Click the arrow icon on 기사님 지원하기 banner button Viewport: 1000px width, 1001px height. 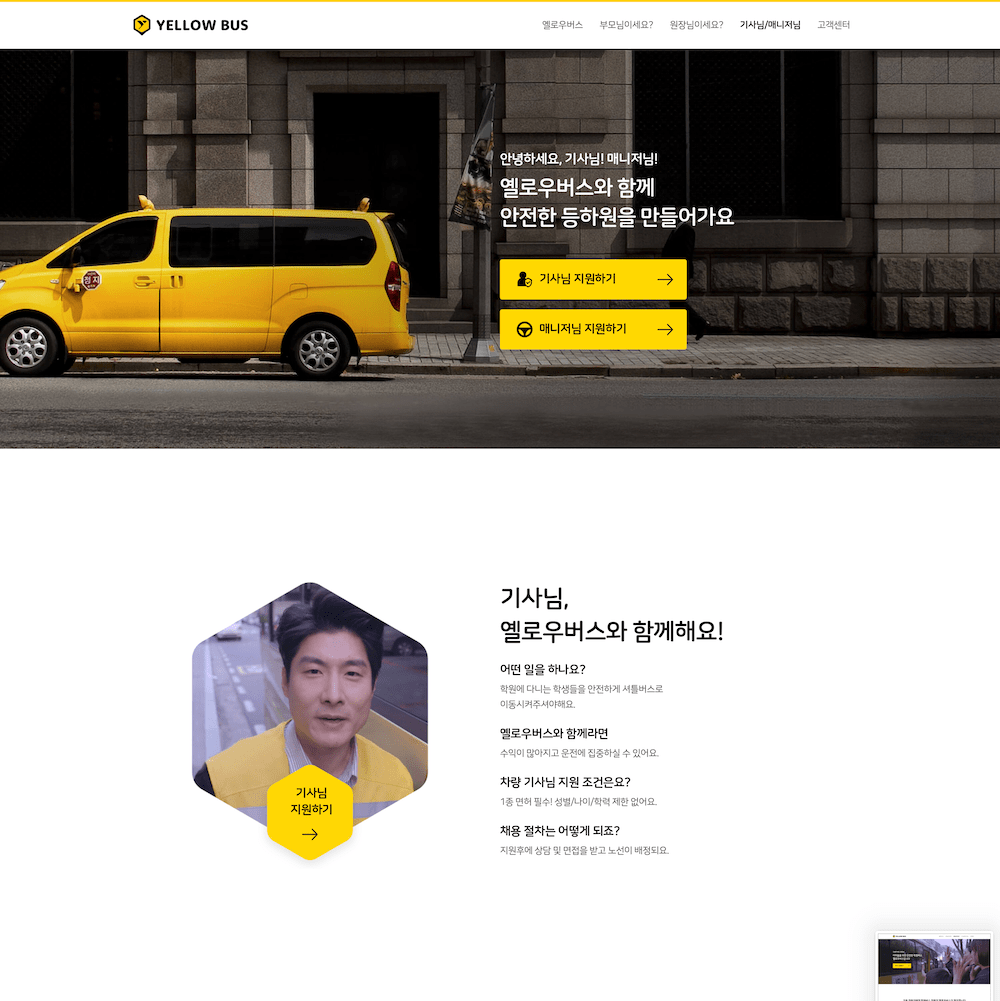point(665,279)
